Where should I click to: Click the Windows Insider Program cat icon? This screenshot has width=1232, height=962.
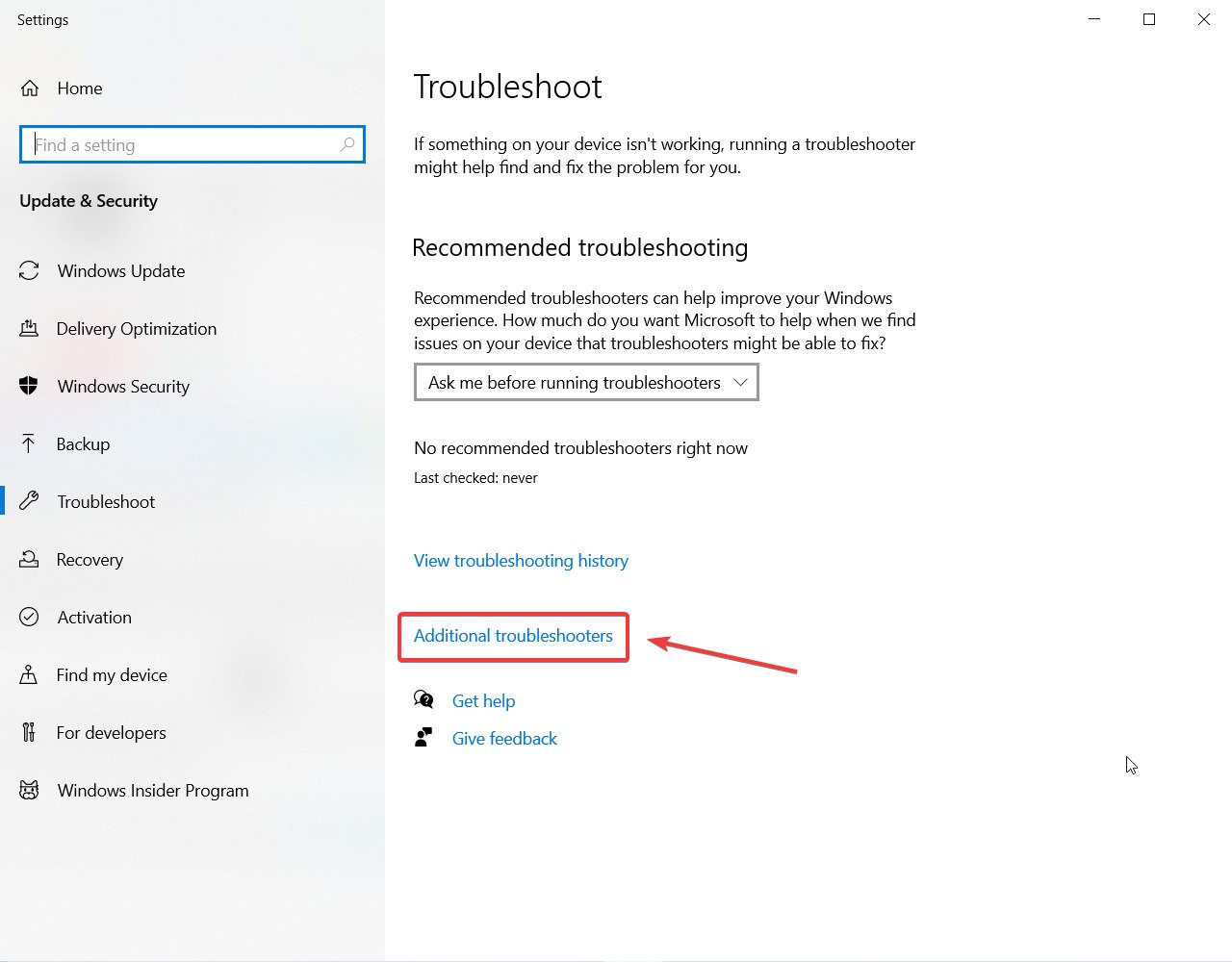29,790
